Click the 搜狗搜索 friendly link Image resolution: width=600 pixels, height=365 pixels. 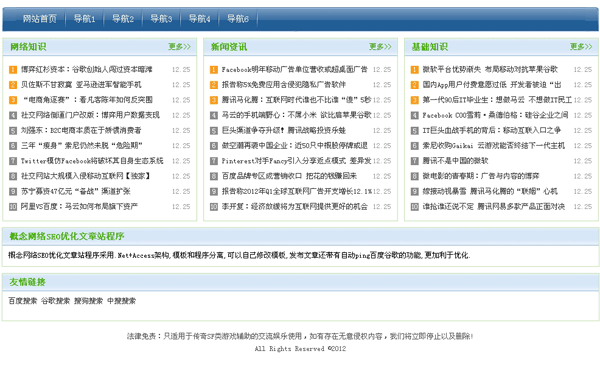pyautogui.click(x=88, y=301)
